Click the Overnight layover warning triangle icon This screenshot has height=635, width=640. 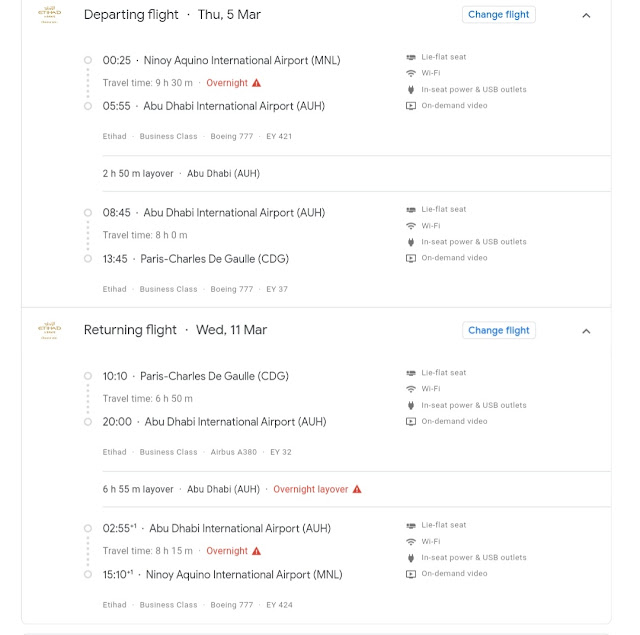click(357, 490)
